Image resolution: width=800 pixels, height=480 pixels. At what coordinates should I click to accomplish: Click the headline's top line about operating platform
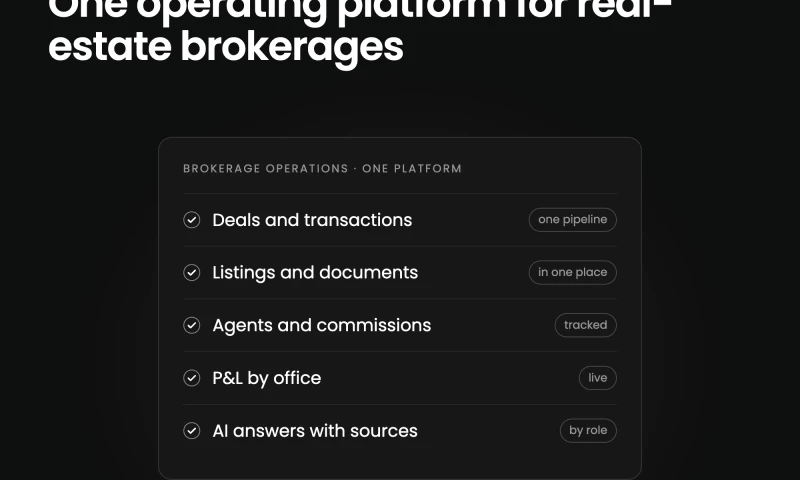click(x=359, y=10)
